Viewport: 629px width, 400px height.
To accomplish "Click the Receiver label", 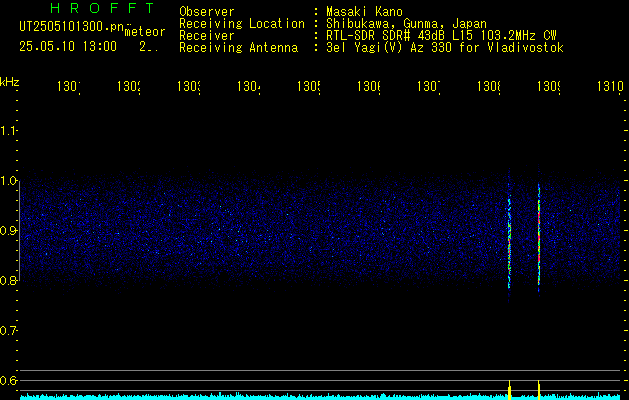I will click(207, 36).
